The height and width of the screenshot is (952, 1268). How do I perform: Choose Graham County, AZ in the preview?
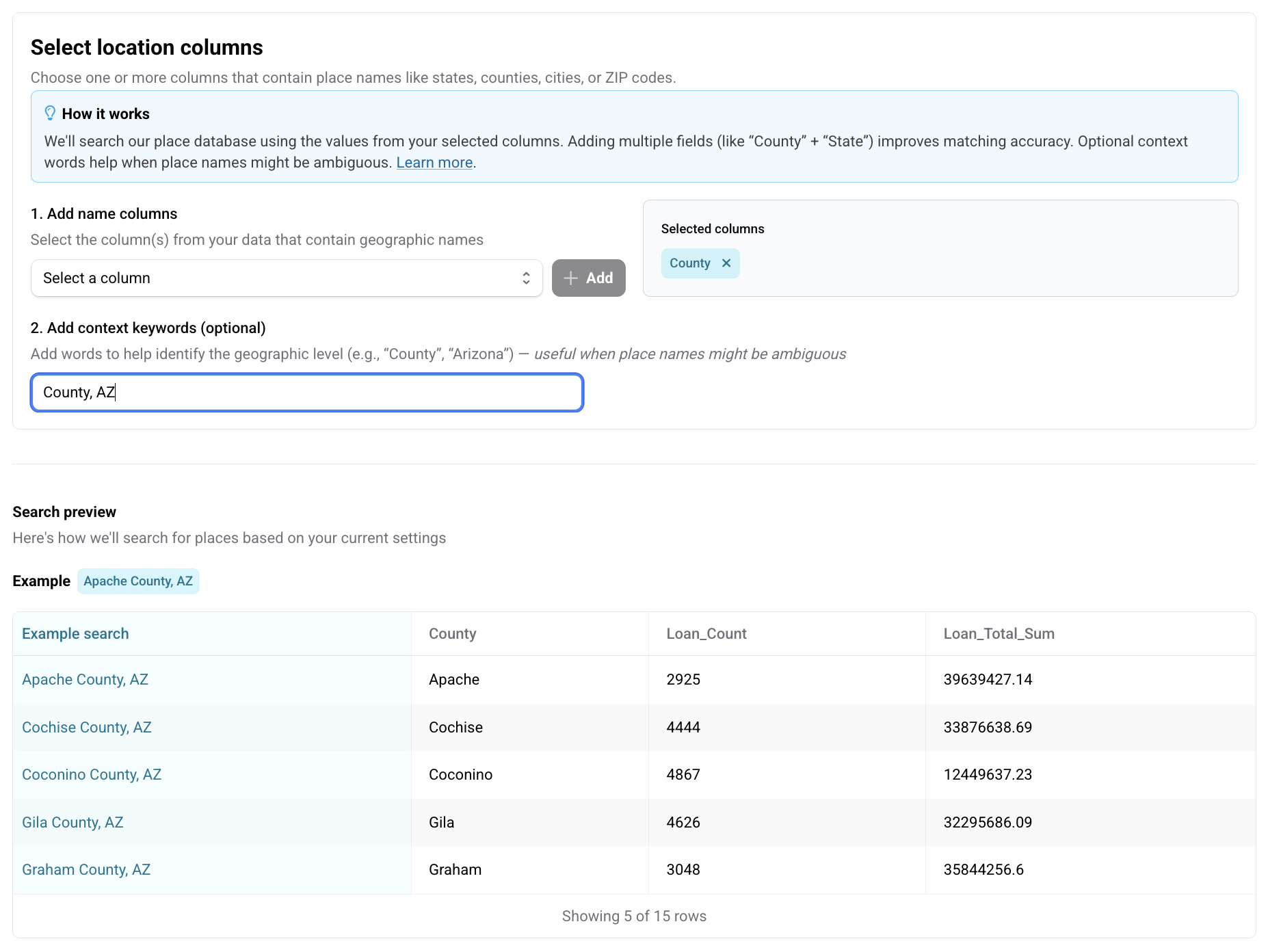click(x=86, y=870)
